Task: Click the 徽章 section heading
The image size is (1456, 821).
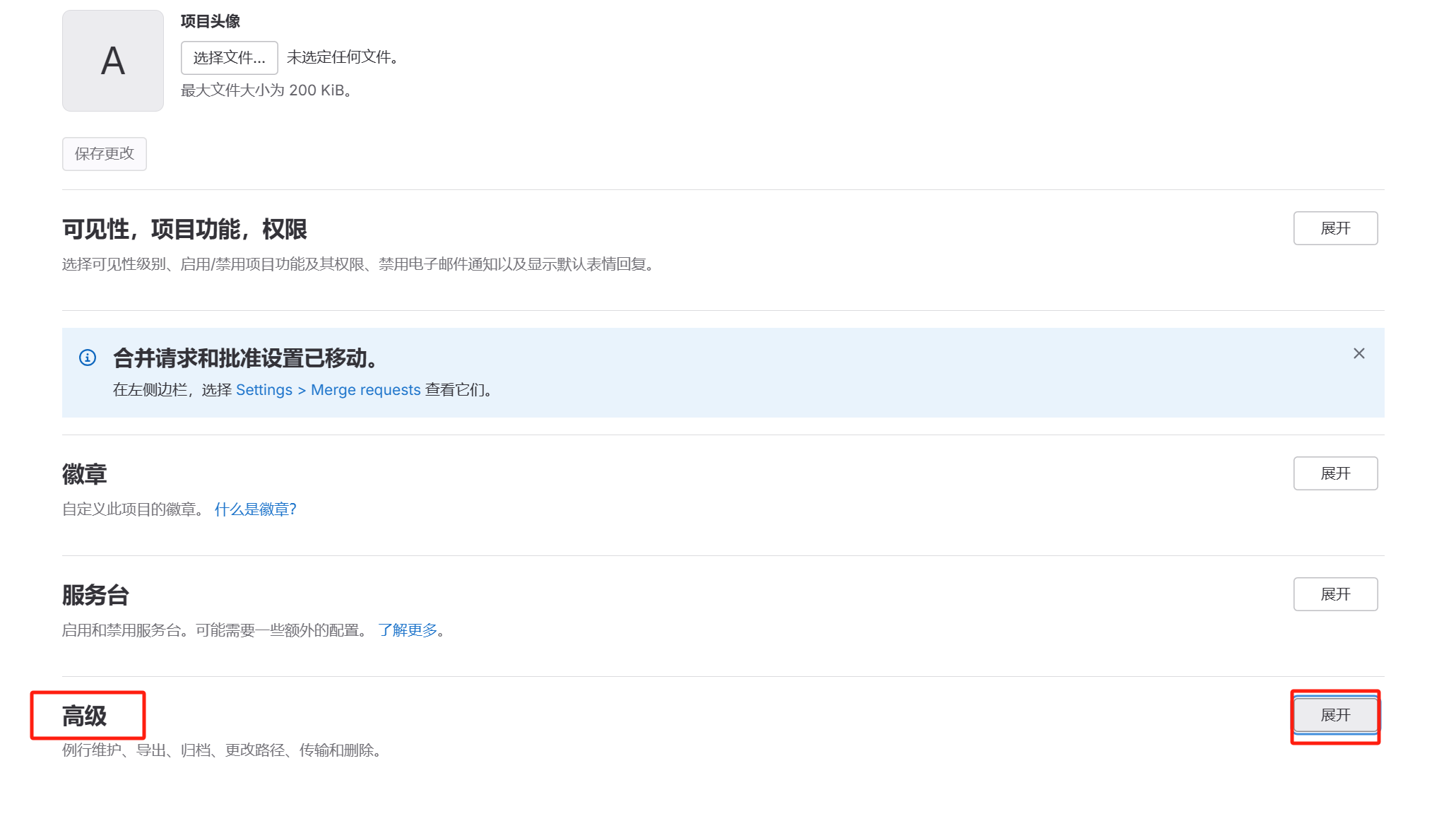Action: 84,474
